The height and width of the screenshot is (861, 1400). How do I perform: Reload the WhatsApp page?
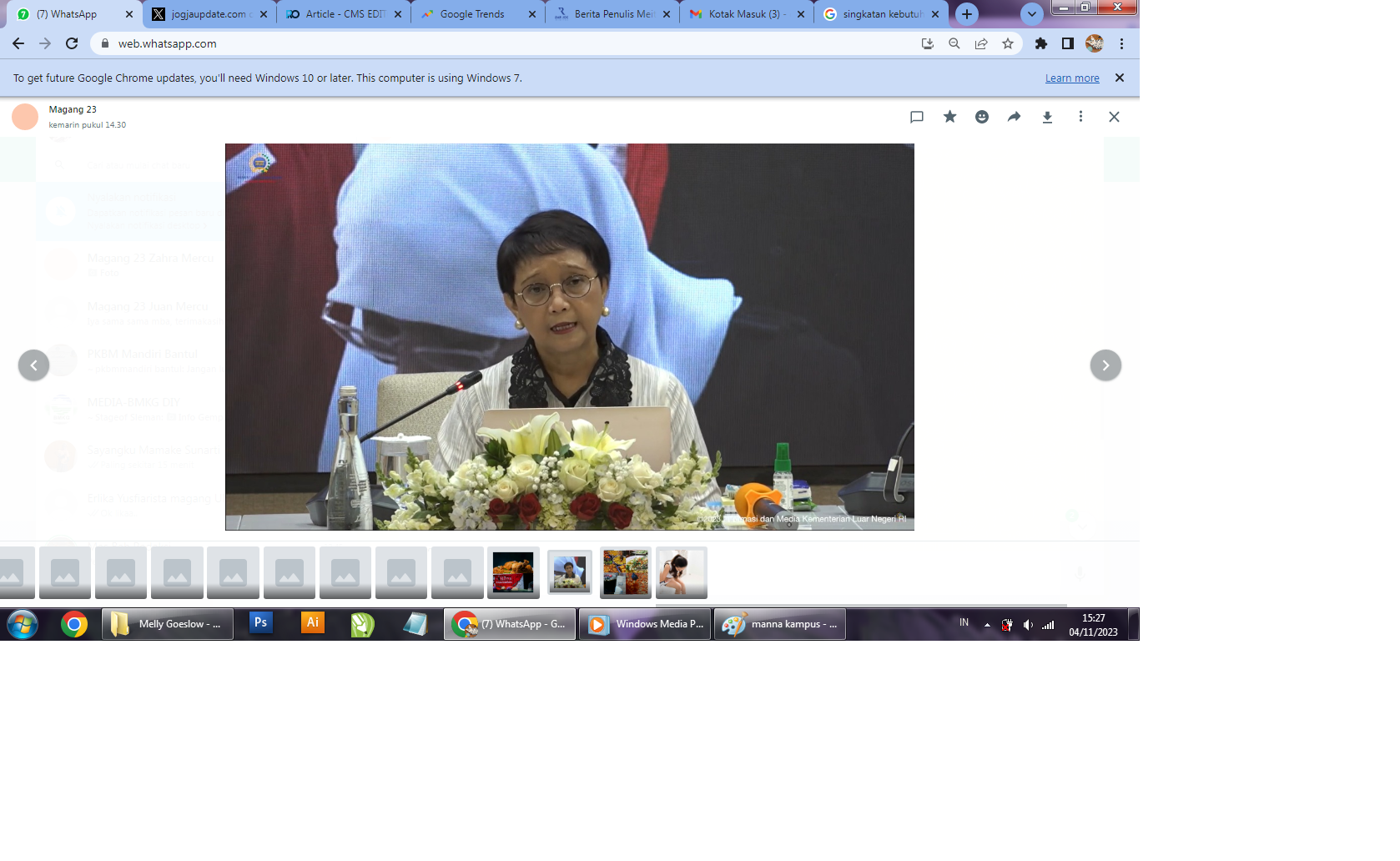pyautogui.click(x=72, y=43)
